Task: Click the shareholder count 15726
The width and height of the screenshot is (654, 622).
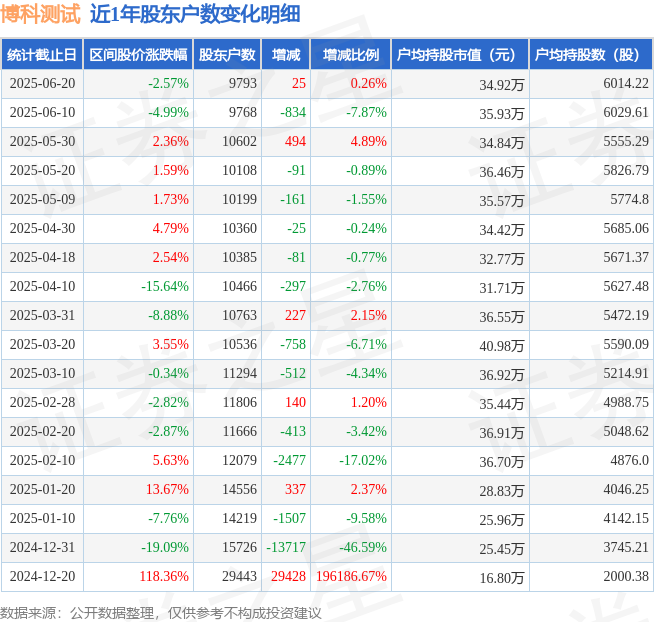Action: [239, 547]
